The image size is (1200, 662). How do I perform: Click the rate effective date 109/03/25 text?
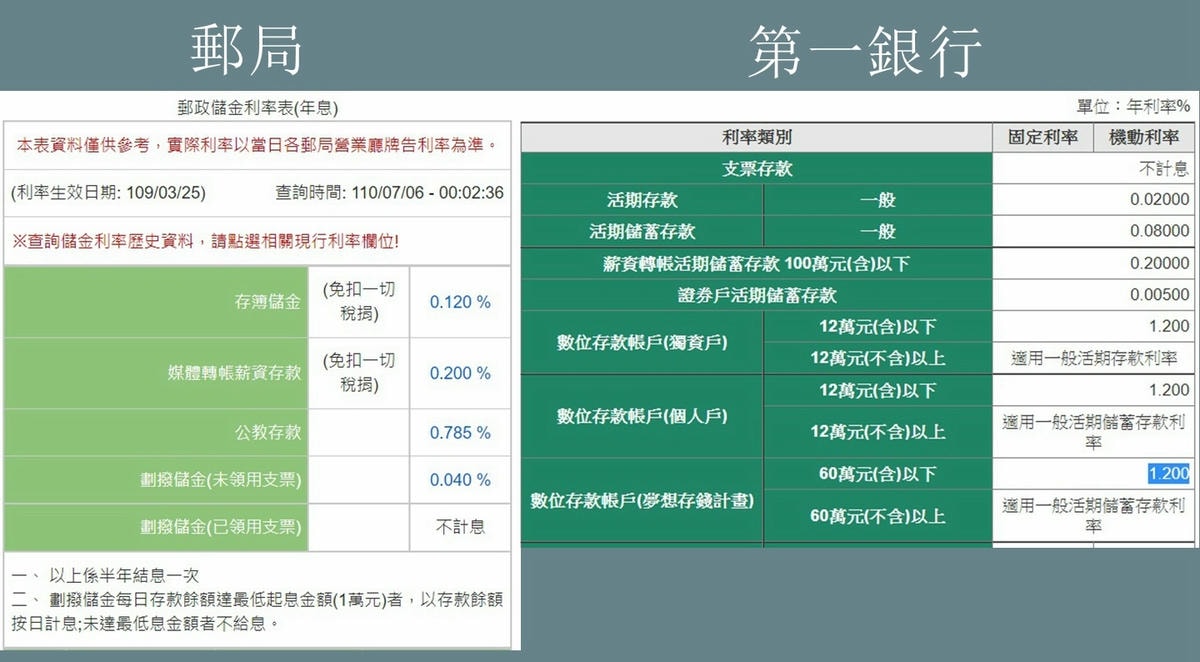click(108, 193)
